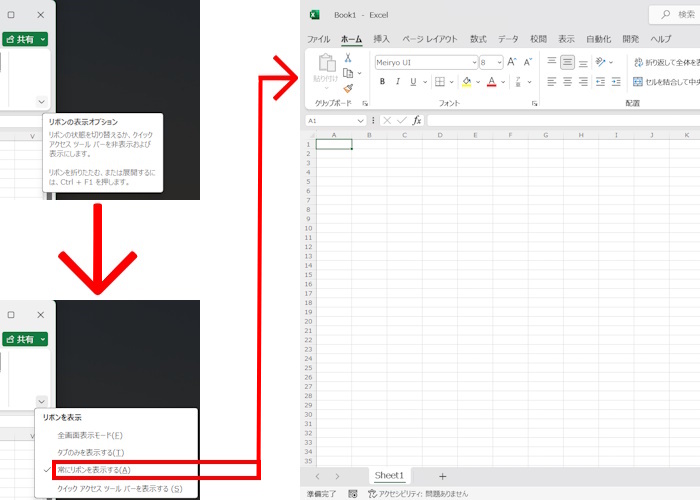
Task: Click the Increase Font Size icon
Action: tap(512, 62)
